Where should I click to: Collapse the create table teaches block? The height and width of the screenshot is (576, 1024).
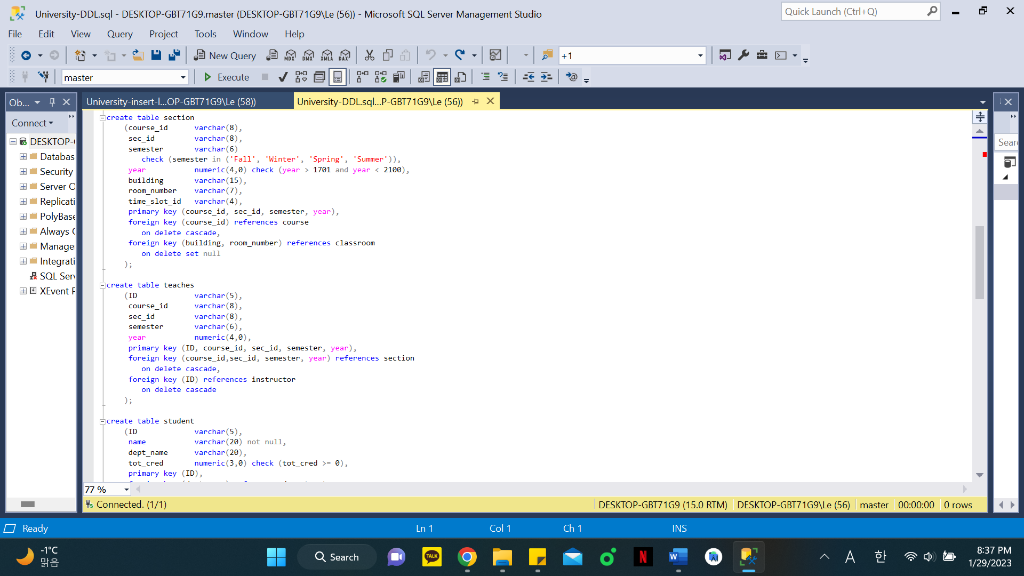click(x=103, y=285)
